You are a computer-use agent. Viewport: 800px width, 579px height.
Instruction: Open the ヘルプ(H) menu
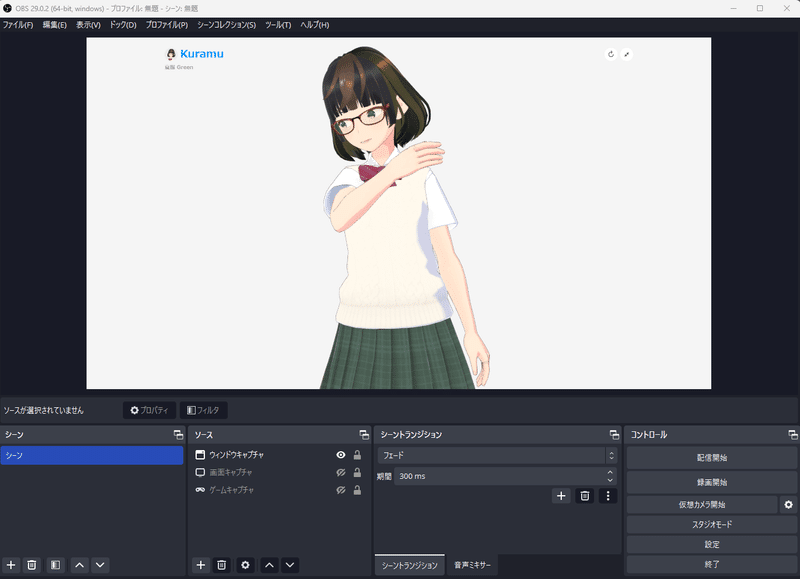pyautogui.click(x=315, y=25)
